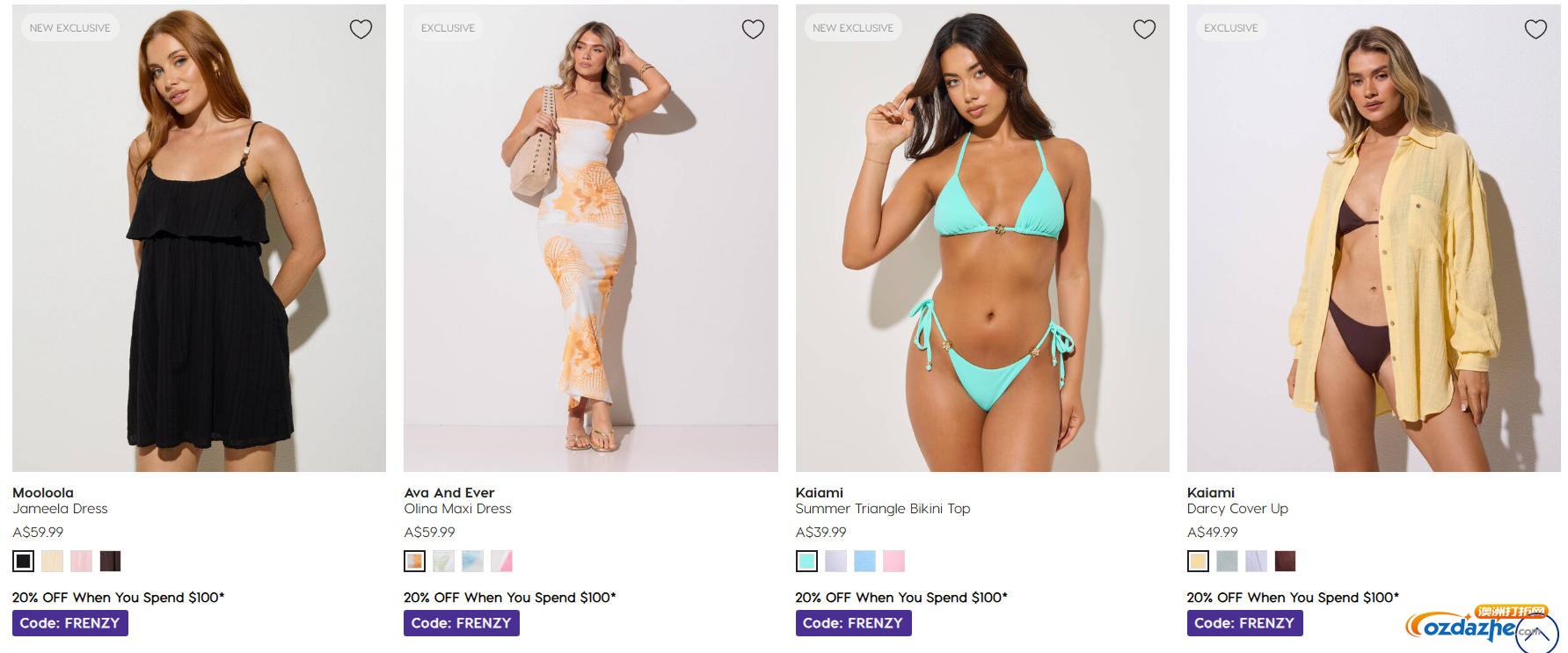Save the Darcy Cover Up to wishlist
This screenshot has height=653, width=1568.
(x=1536, y=29)
